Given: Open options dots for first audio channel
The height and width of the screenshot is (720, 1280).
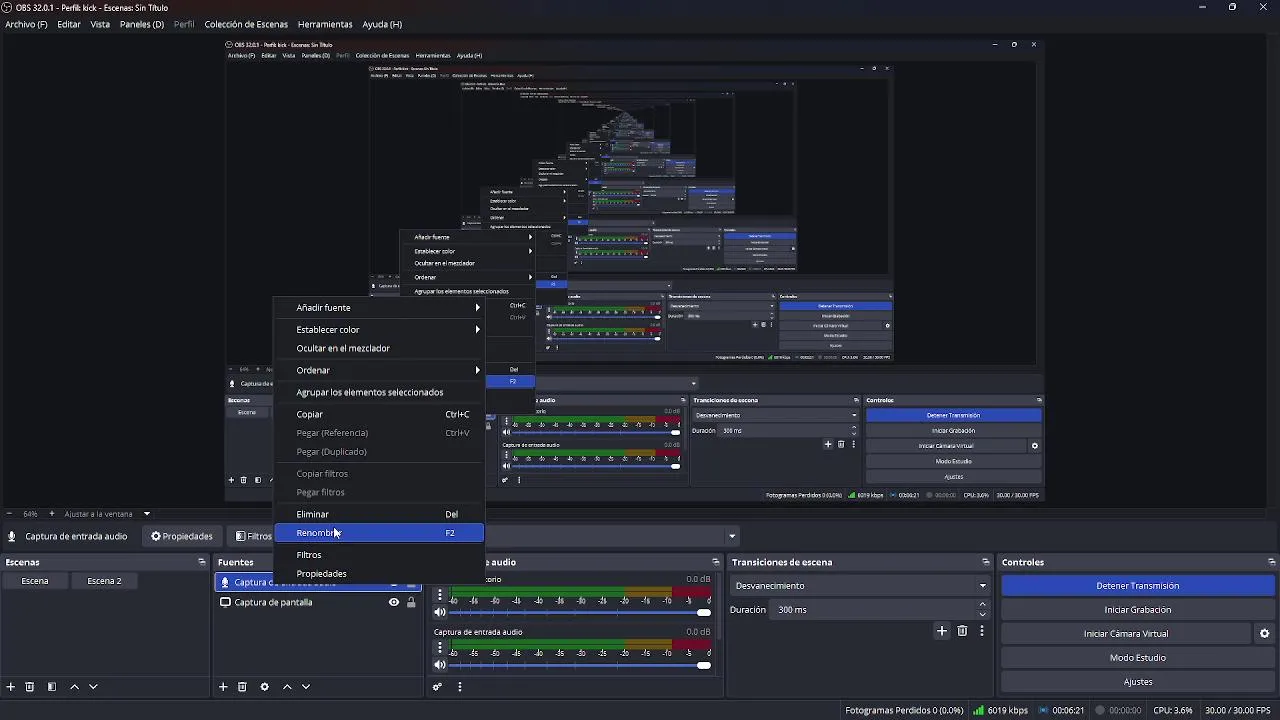Looking at the screenshot, I should pyautogui.click(x=439, y=595).
